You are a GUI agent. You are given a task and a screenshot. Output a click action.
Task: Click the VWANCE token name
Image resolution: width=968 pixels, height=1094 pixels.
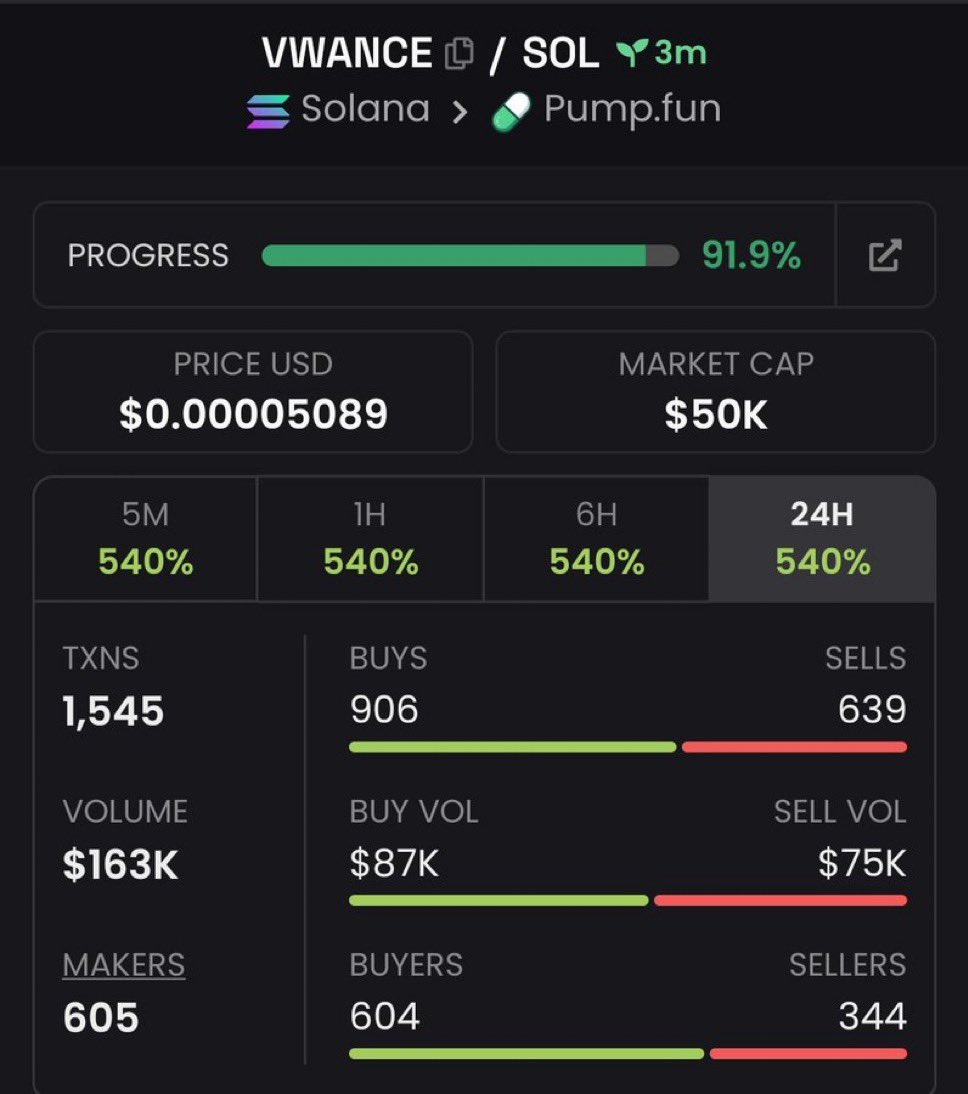click(x=346, y=54)
